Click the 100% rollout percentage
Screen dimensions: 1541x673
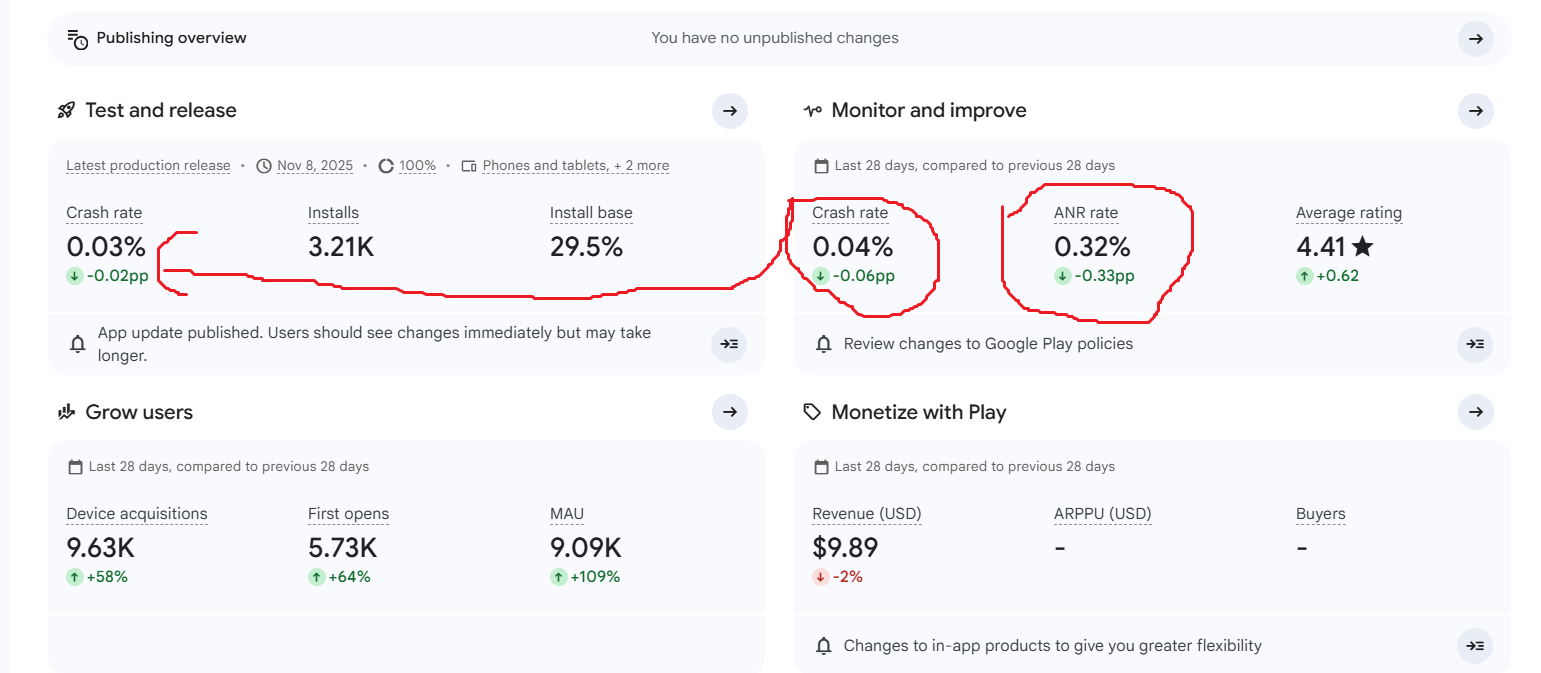[417, 166]
